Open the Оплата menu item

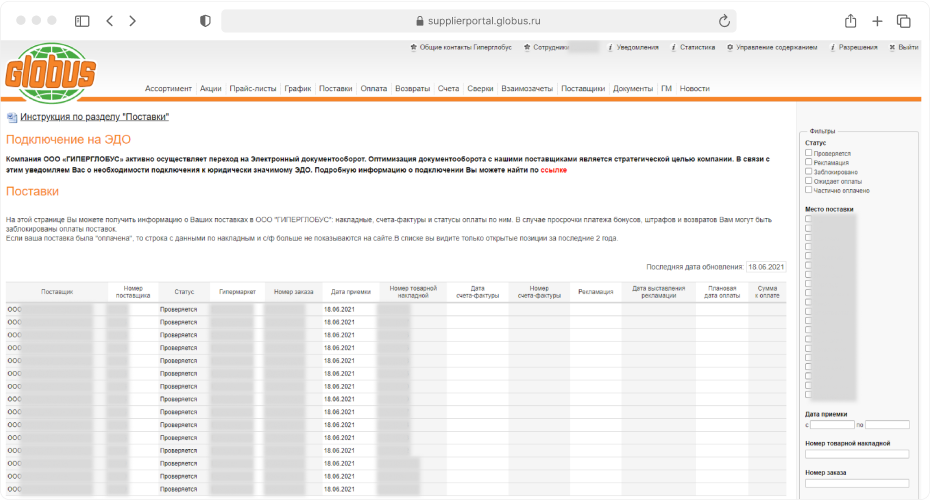click(x=374, y=88)
